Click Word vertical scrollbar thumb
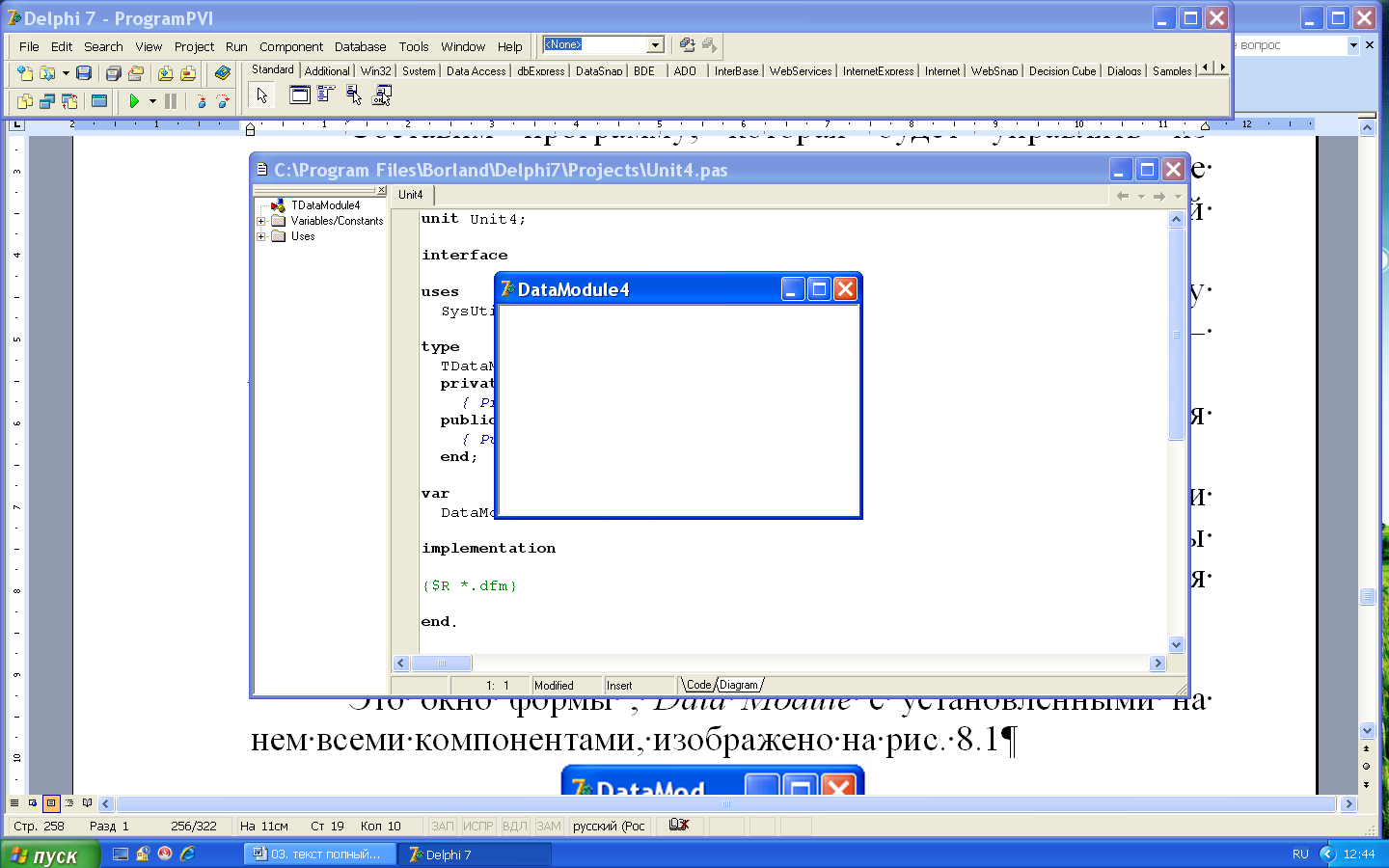 pos(1367,596)
